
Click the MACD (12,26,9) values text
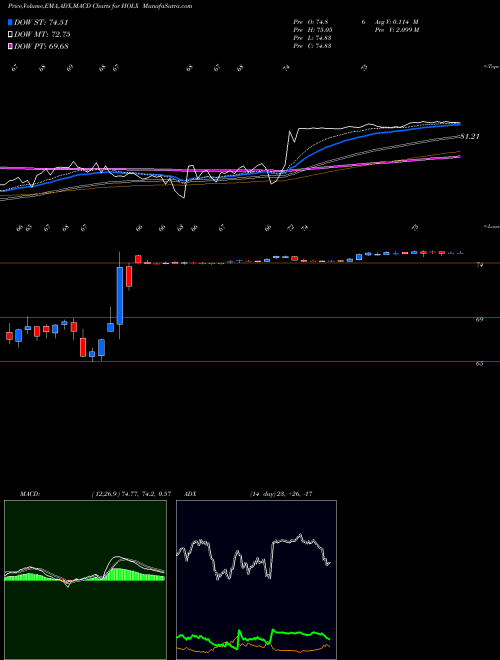tap(131, 494)
